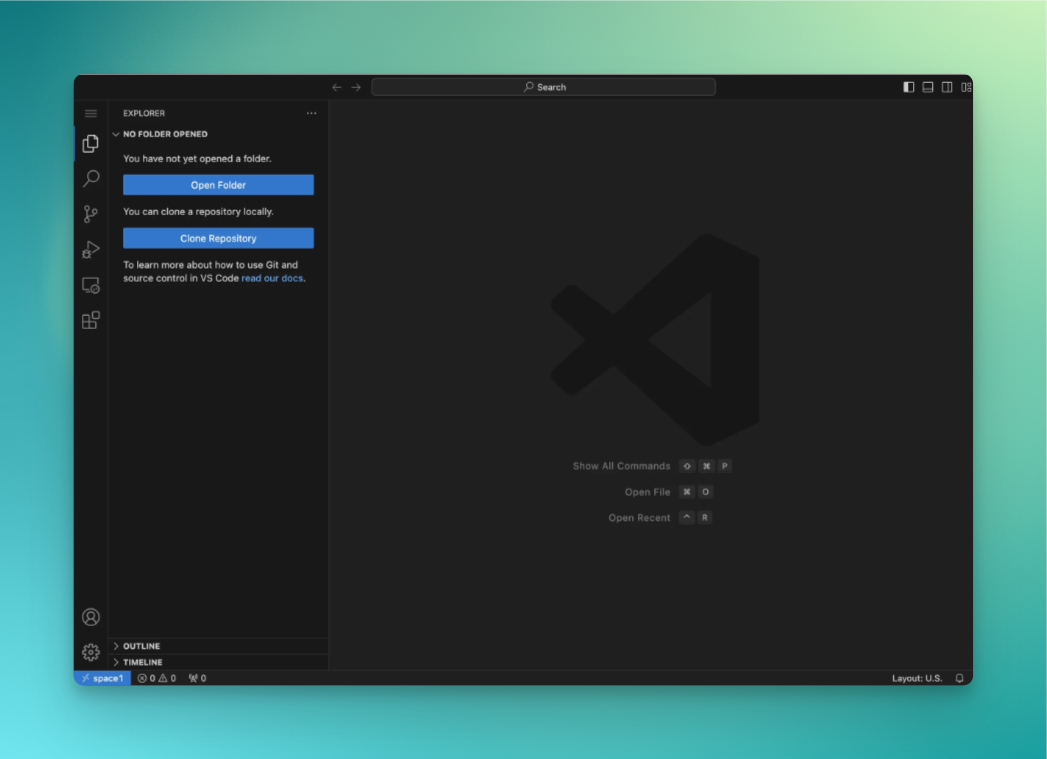Go forward with the right arrow
This screenshot has width=1047, height=759.
click(356, 87)
